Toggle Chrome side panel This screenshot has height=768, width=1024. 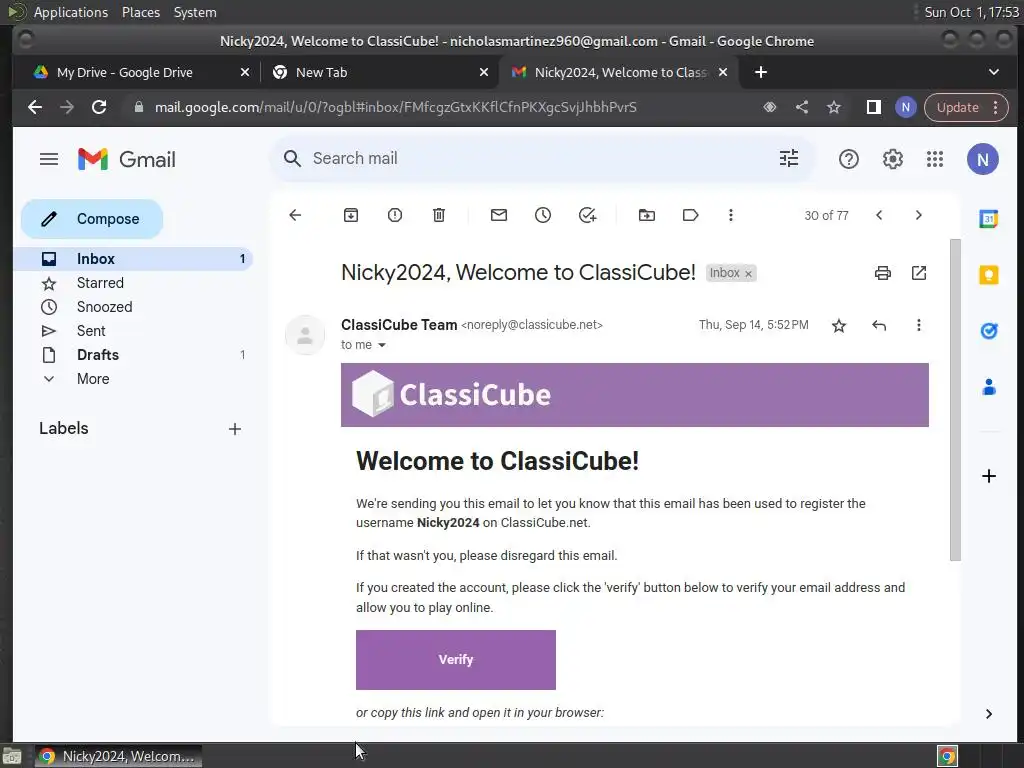[874, 107]
